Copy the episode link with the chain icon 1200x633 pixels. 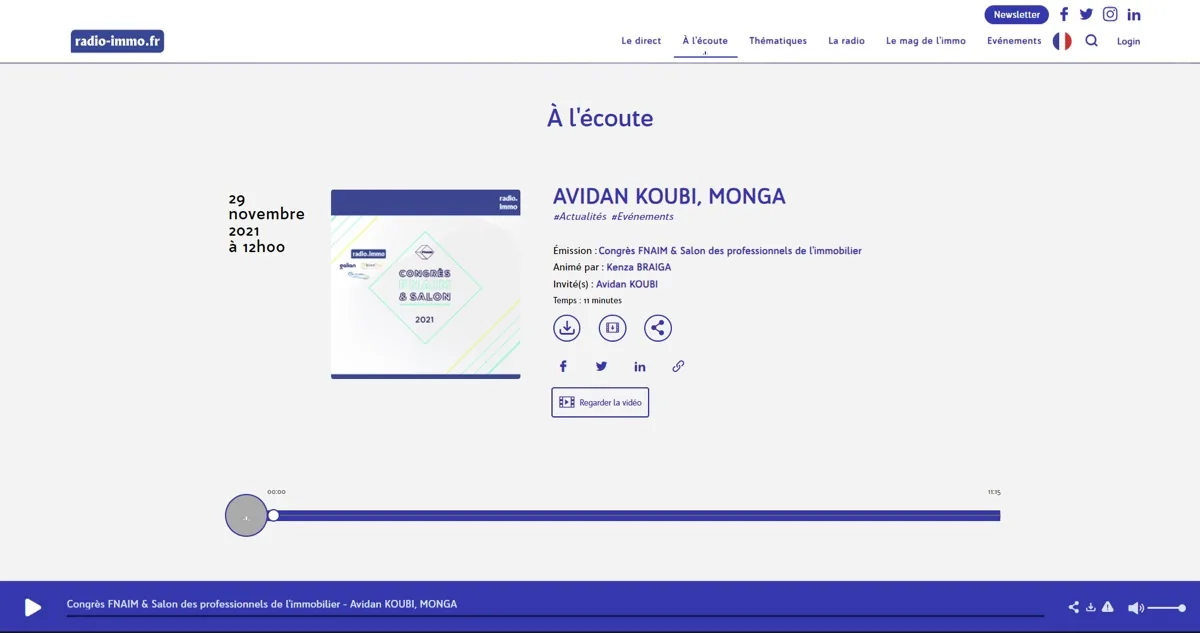coord(678,366)
